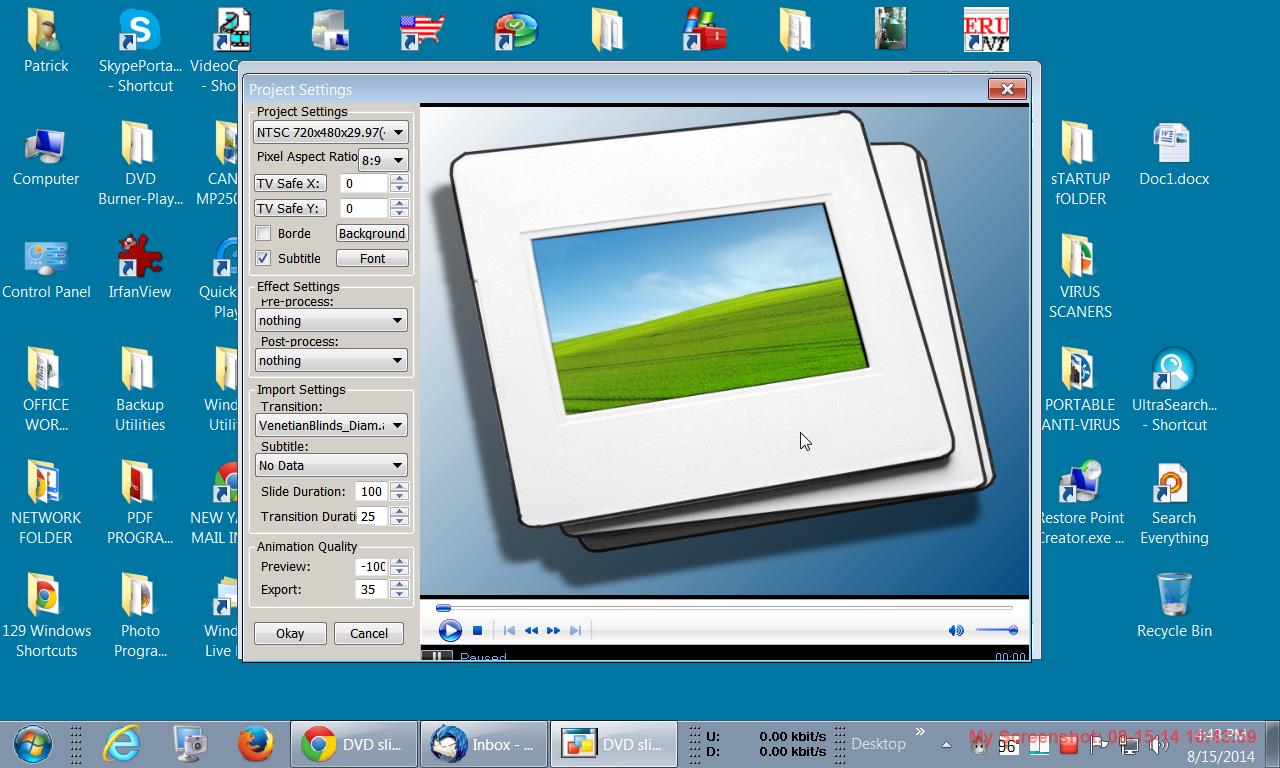Viewport: 1280px width, 768px height.
Task: Open the SkypePortable shortcut icon
Action: tap(140, 50)
